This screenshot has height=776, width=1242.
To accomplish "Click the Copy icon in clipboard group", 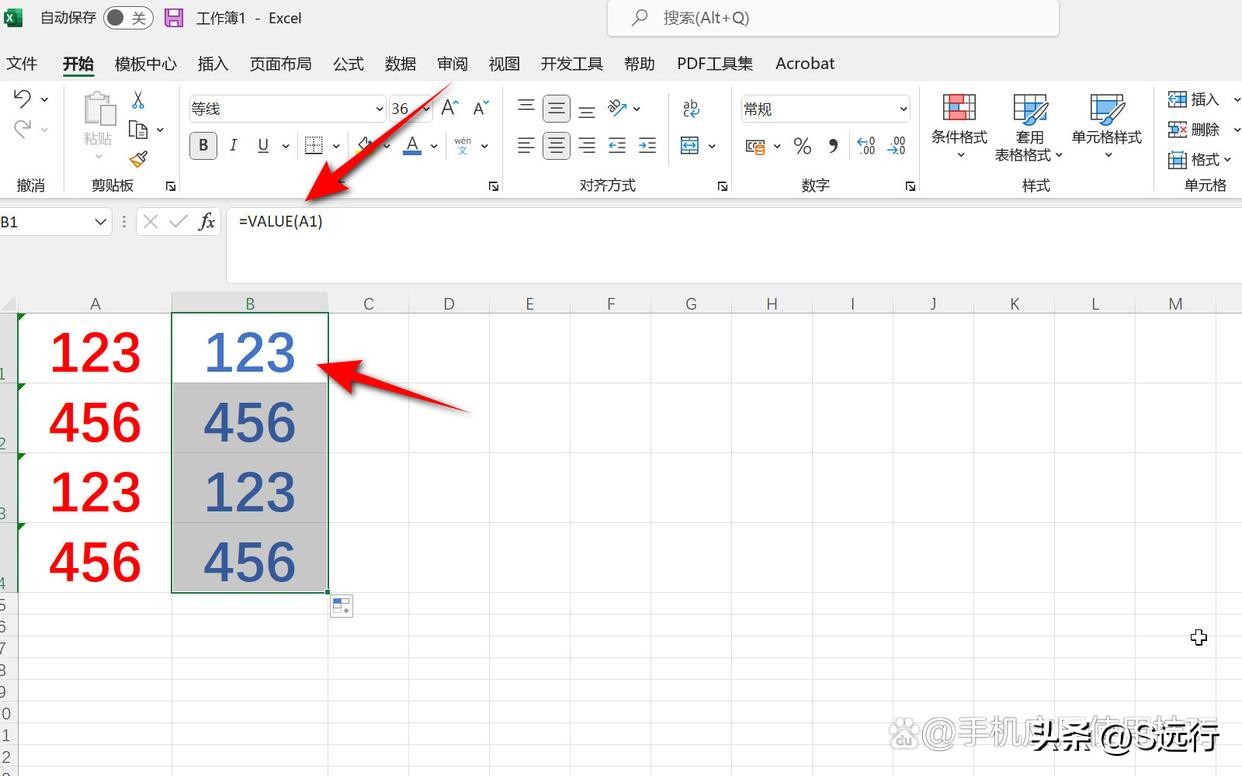I will click(138, 130).
